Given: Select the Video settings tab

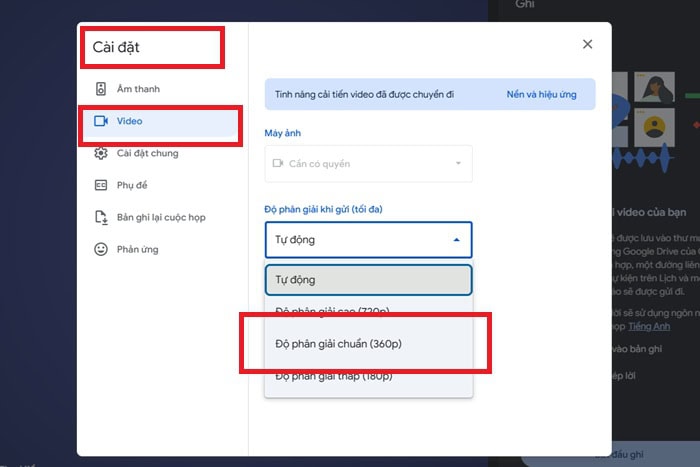Looking at the screenshot, I should [160, 121].
